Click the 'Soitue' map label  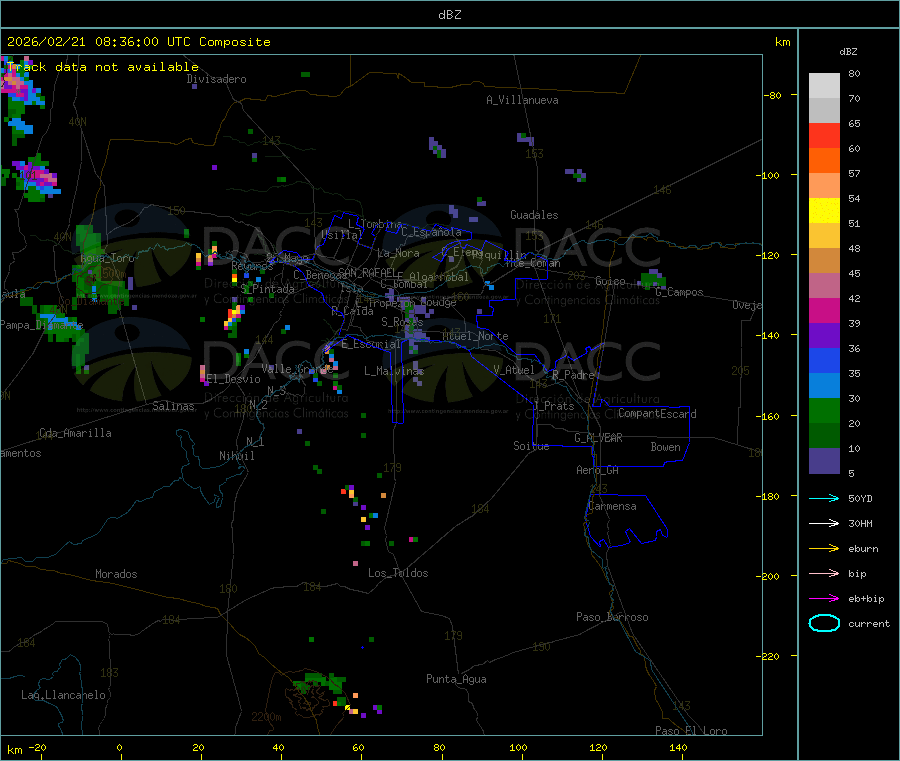click(x=531, y=446)
